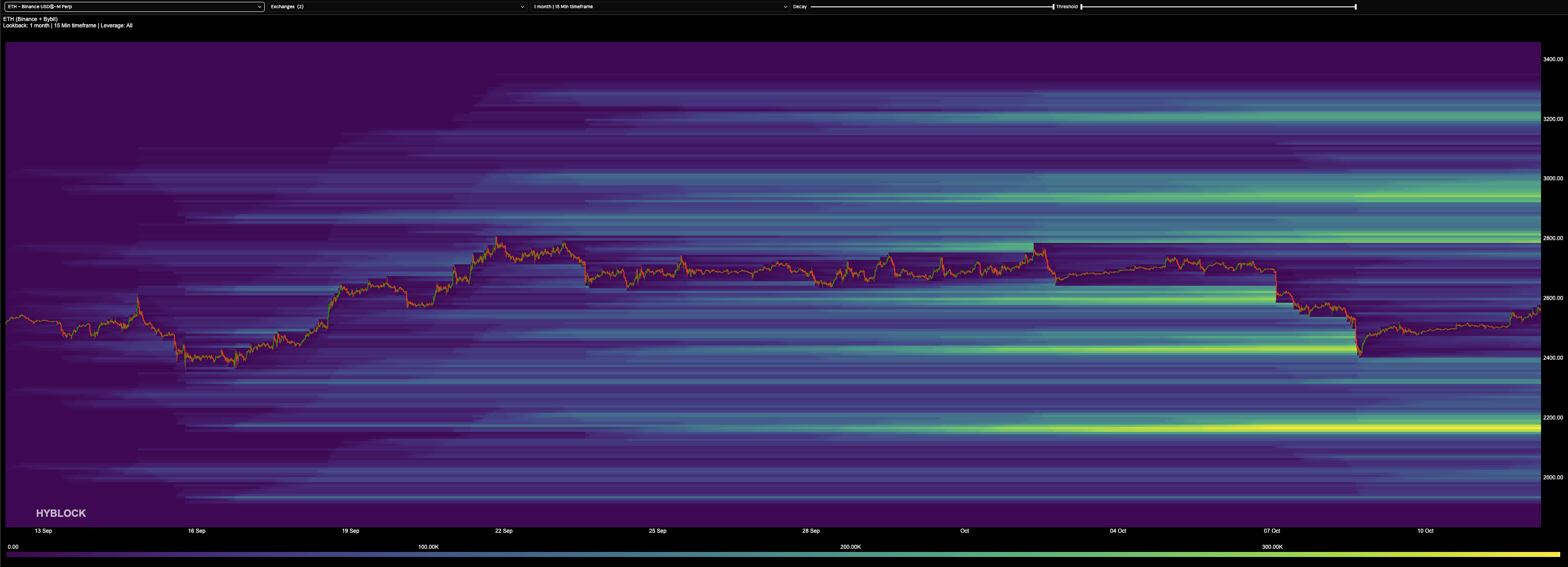This screenshot has height=567, width=1568.
Task: Click the Threshold label
Action: point(1066,7)
